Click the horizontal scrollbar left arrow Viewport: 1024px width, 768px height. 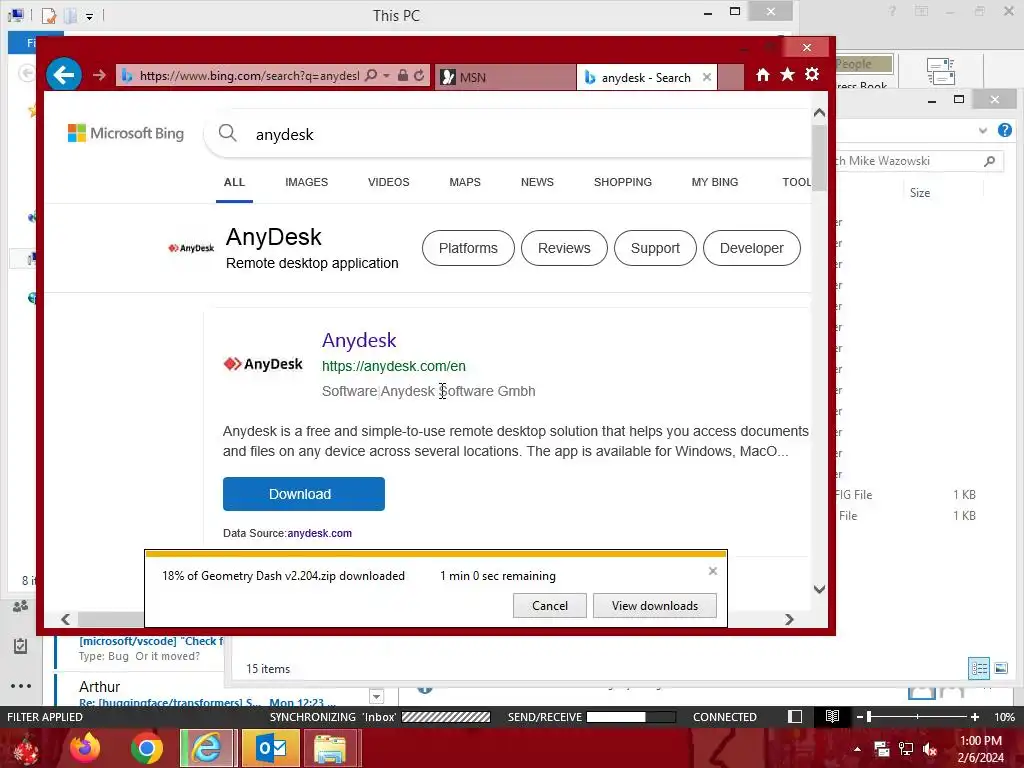click(65, 619)
